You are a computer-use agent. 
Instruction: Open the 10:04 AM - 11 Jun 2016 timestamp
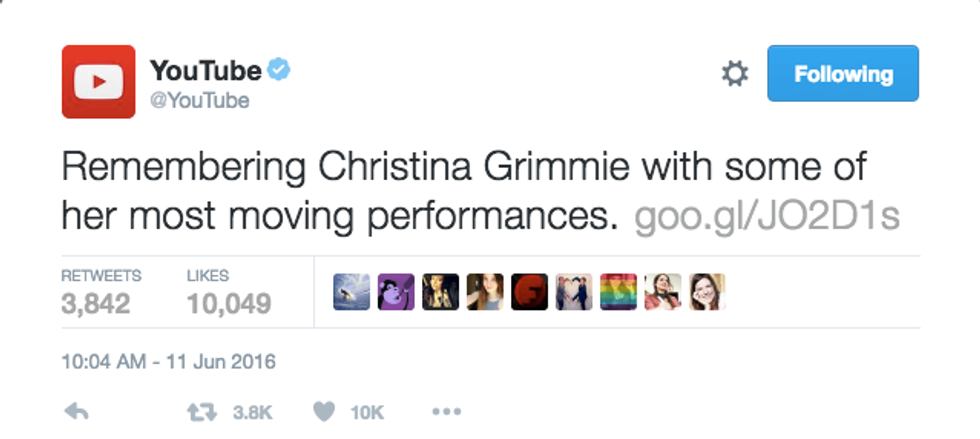[x=168, y=360]
